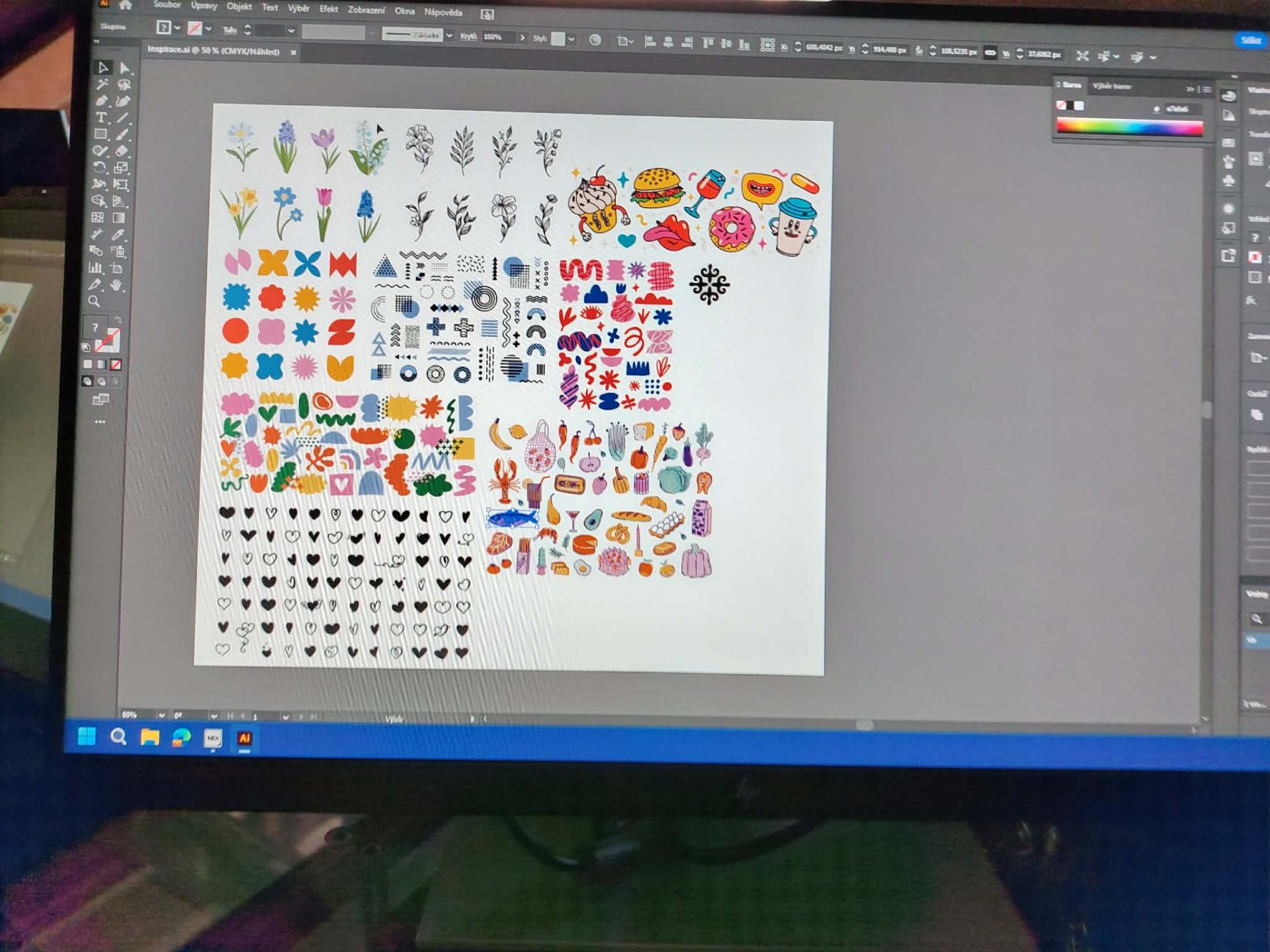
Task: Select the Magic Wand tool
Action: coord(102,85)
